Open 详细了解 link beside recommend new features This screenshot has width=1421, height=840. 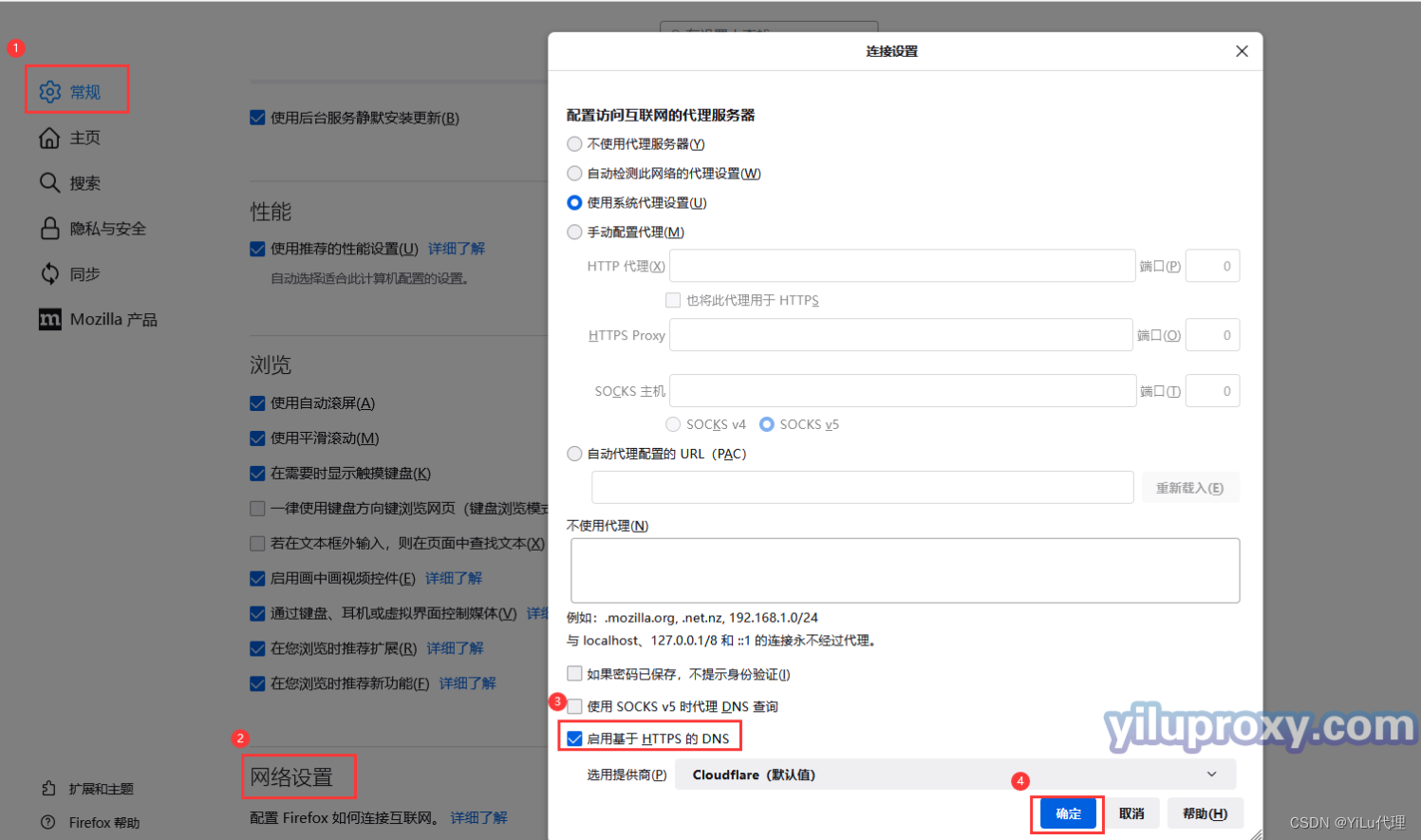tap(467, 683)
